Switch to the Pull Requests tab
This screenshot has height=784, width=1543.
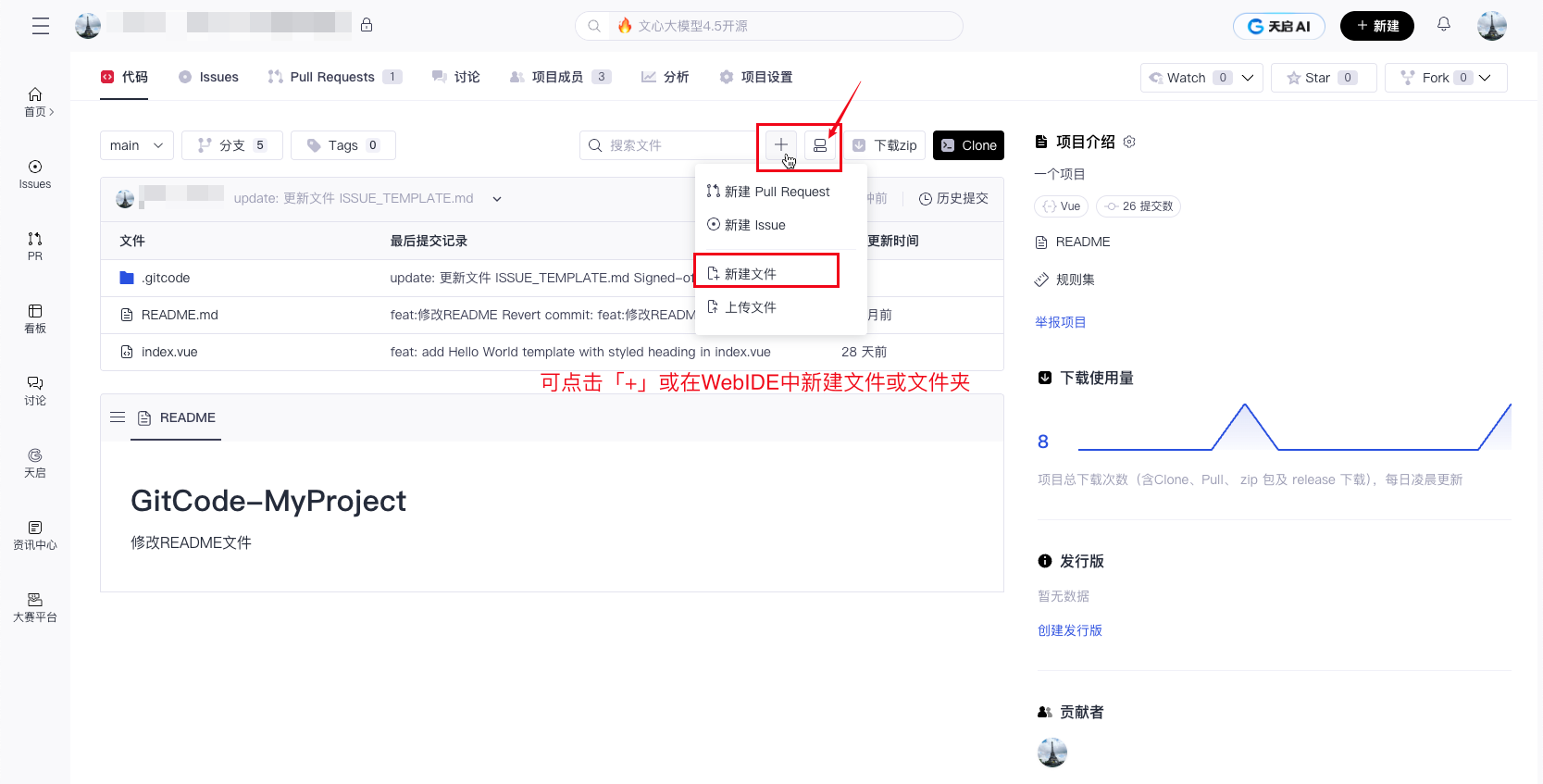(x=333, y=77)
